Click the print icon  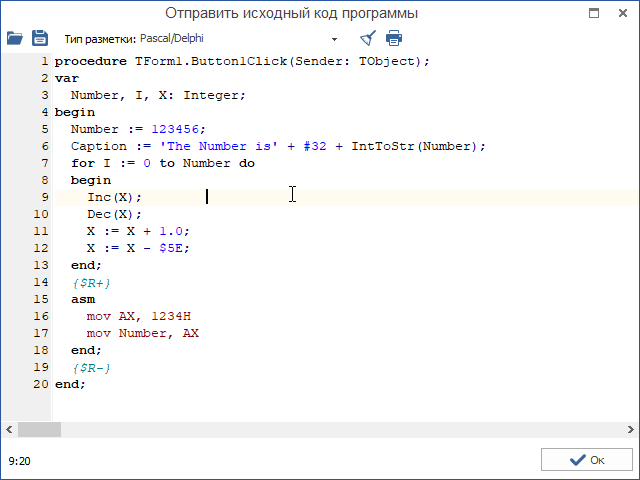click(x=394, y=38)
